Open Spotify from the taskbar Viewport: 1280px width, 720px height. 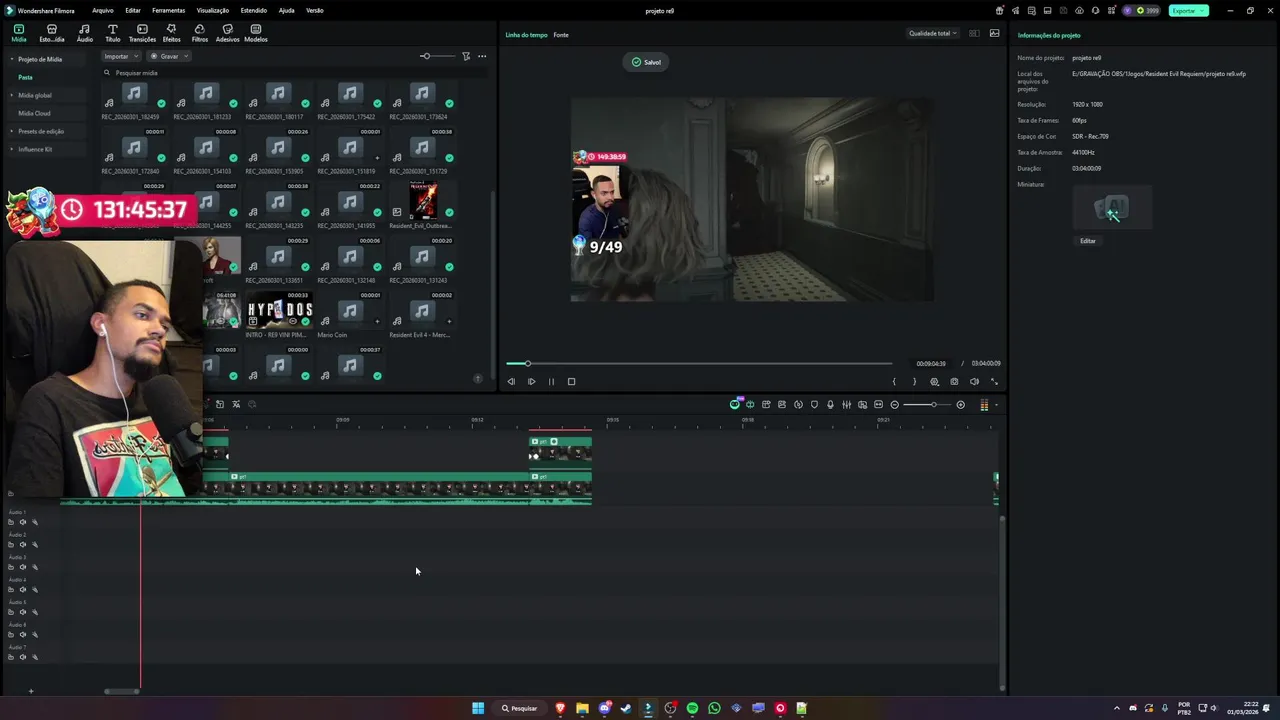pyautogui.click(x=692, y=708)
